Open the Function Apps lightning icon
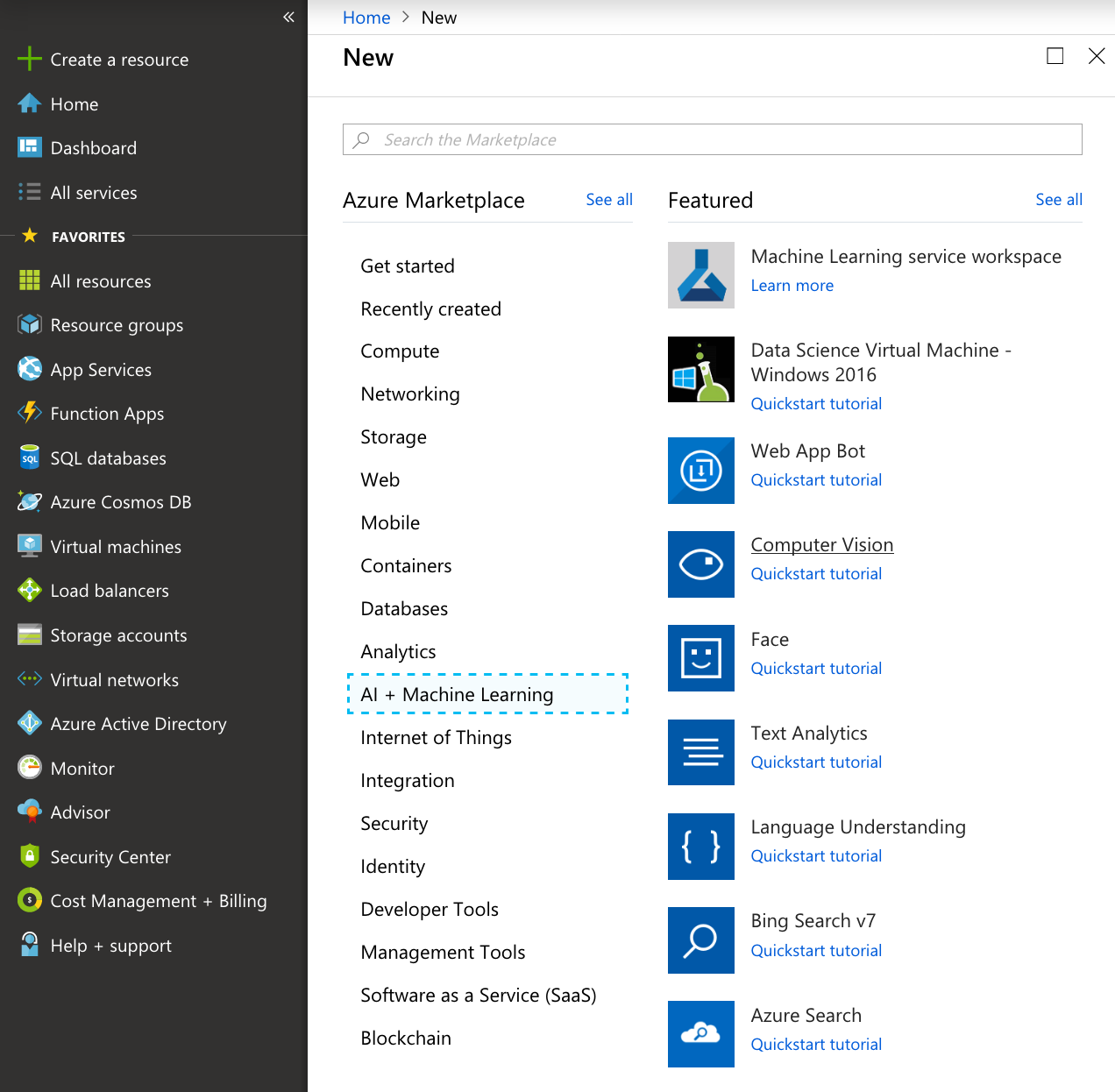This screenshot has width=1115, height=1092. [x=30, y=413]
